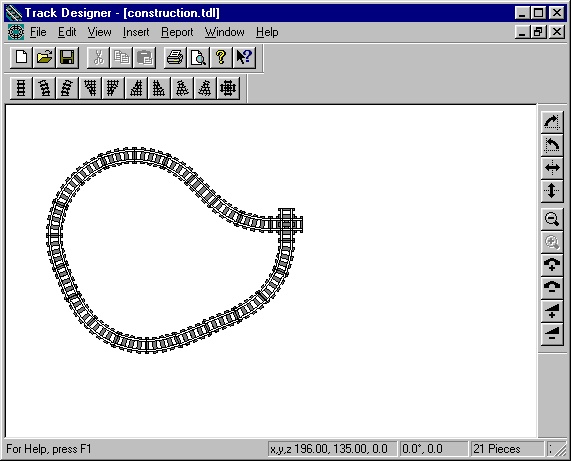Click the raise elevation plus icon

(552, 265)
